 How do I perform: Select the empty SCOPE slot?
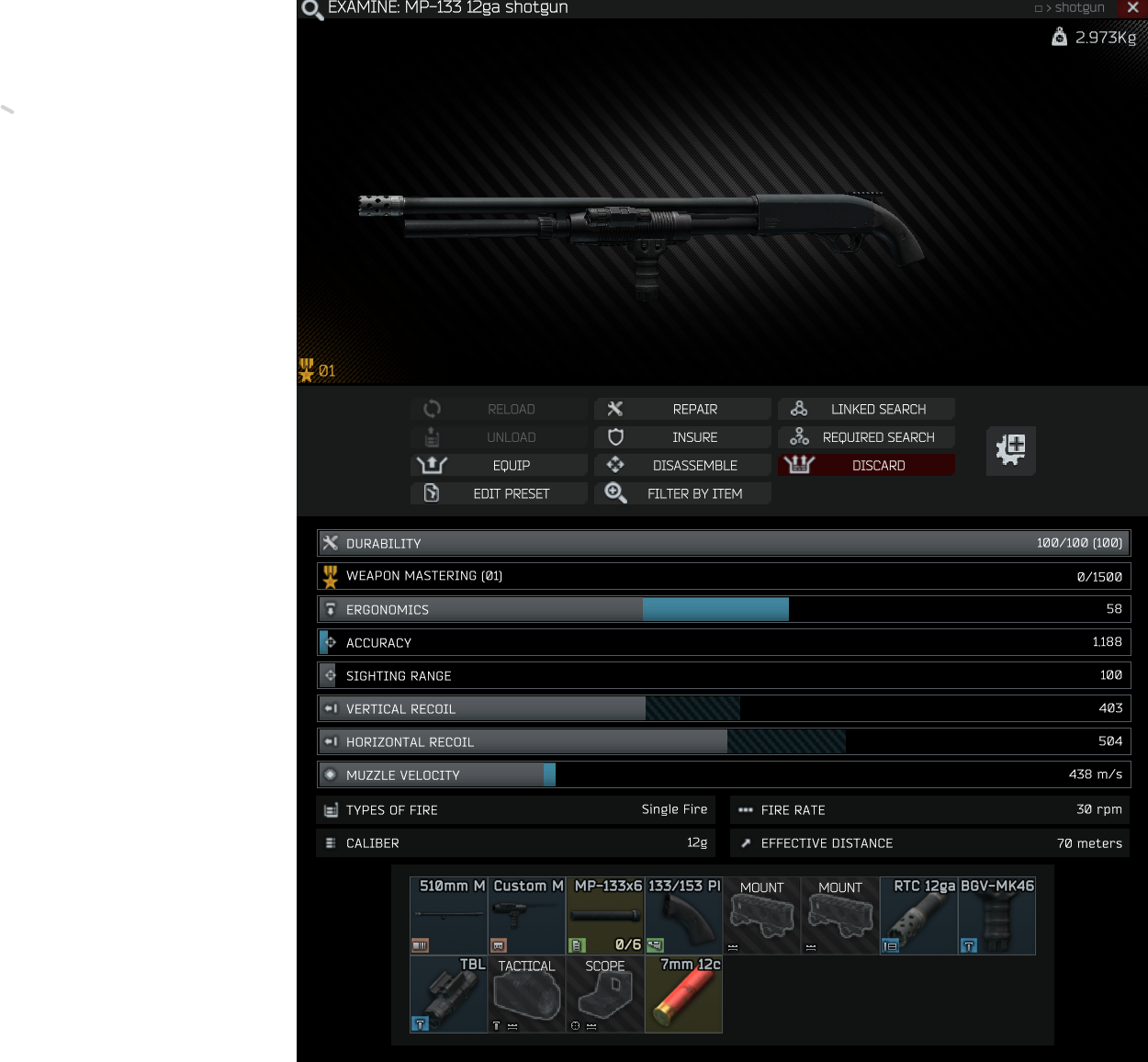tap(605, 994)
